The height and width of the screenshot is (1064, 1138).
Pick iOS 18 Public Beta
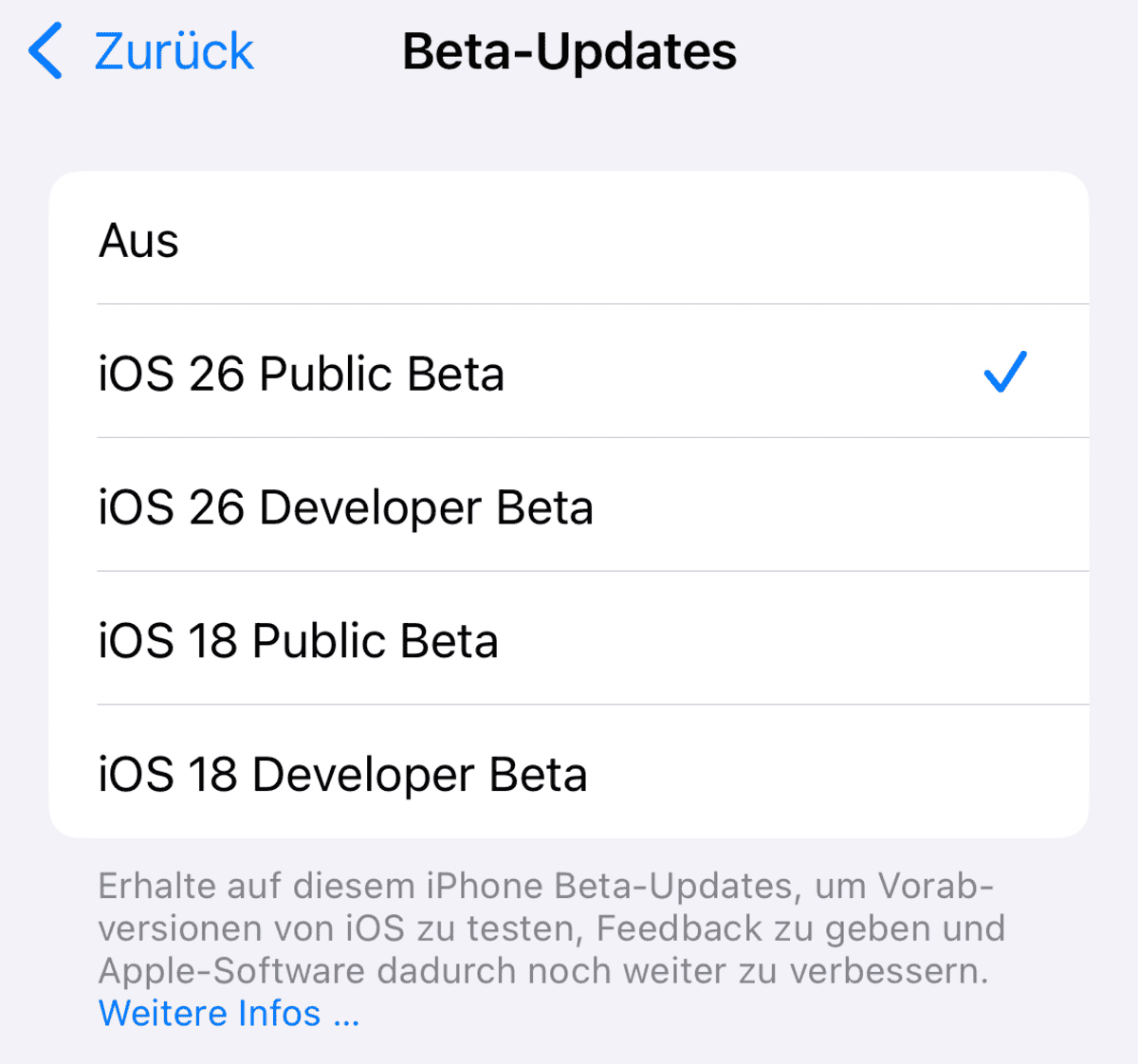[569, 639]
